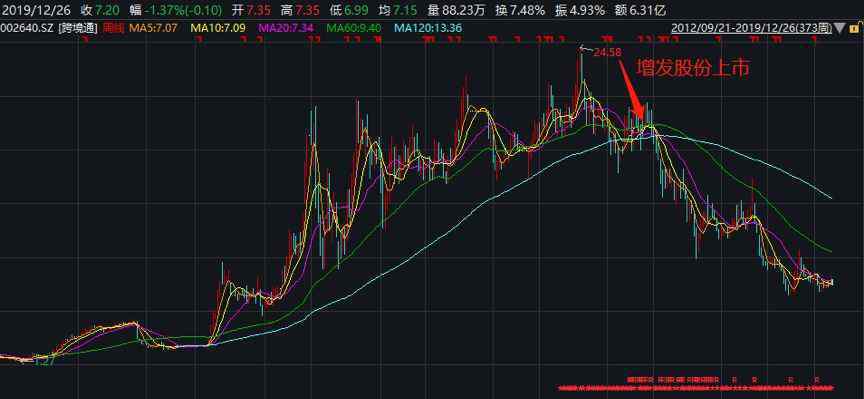Click the yellow unlock padlock icon
The height and width of the screenshot is (399, 864).
coord(856,28)
